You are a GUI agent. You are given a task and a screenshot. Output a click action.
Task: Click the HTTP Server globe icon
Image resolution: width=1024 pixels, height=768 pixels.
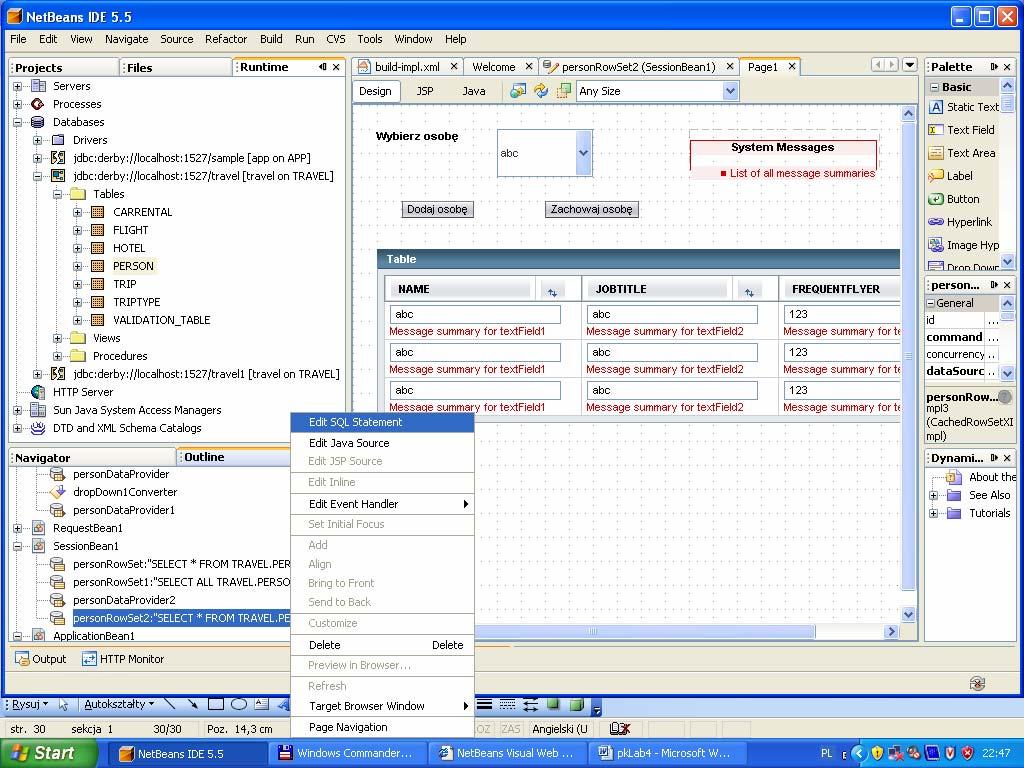(38, 392)
